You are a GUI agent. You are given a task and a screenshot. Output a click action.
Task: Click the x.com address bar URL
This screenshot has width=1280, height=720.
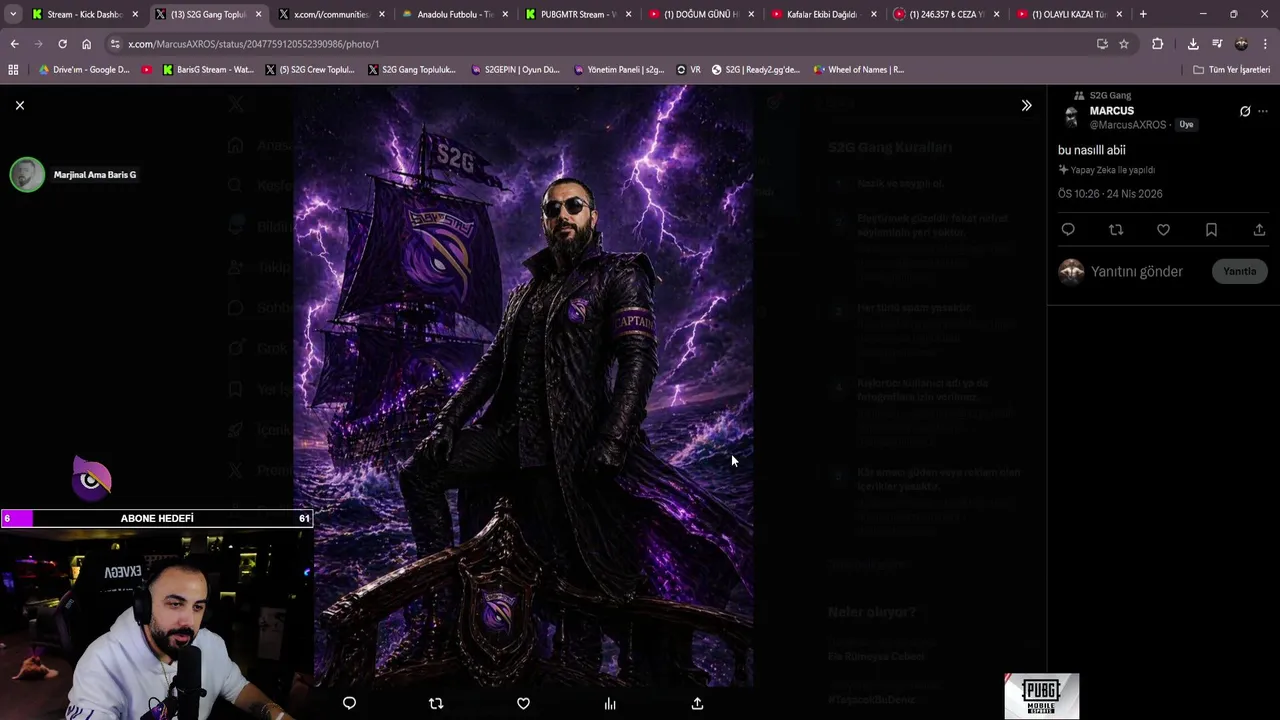(x=253, y=44)
